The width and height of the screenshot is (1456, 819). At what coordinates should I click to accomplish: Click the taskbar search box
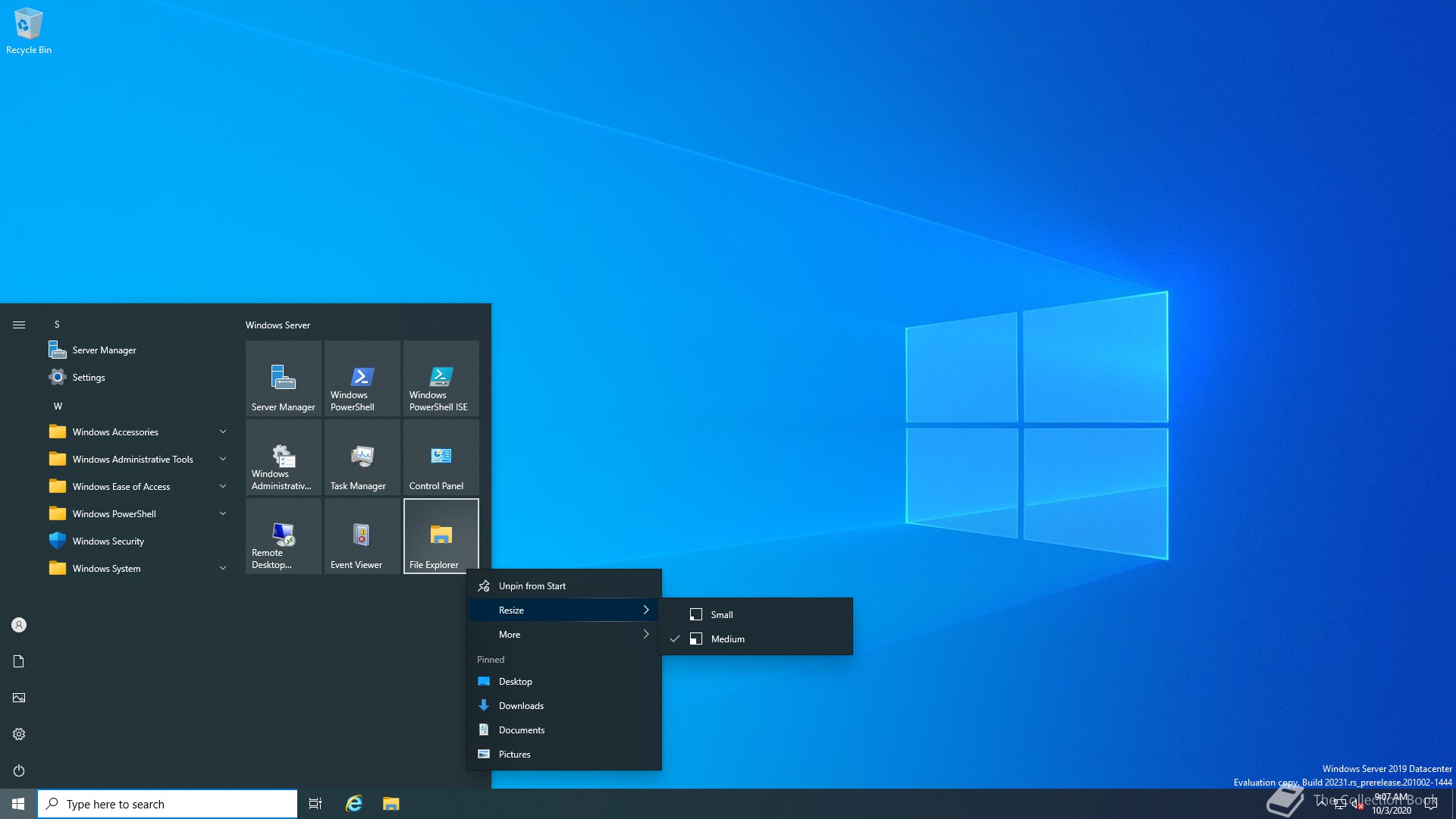click(x=168, y=804)
